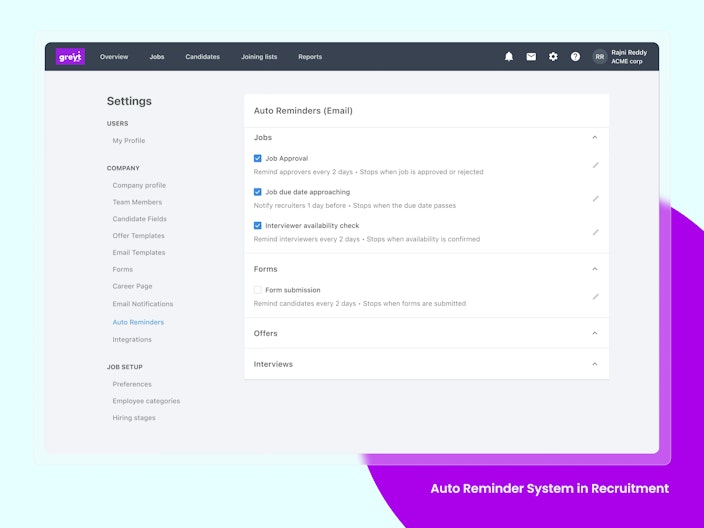Open Email Templates settings
The height and width of the screenshot is (528, 704).
pos(139,252)
